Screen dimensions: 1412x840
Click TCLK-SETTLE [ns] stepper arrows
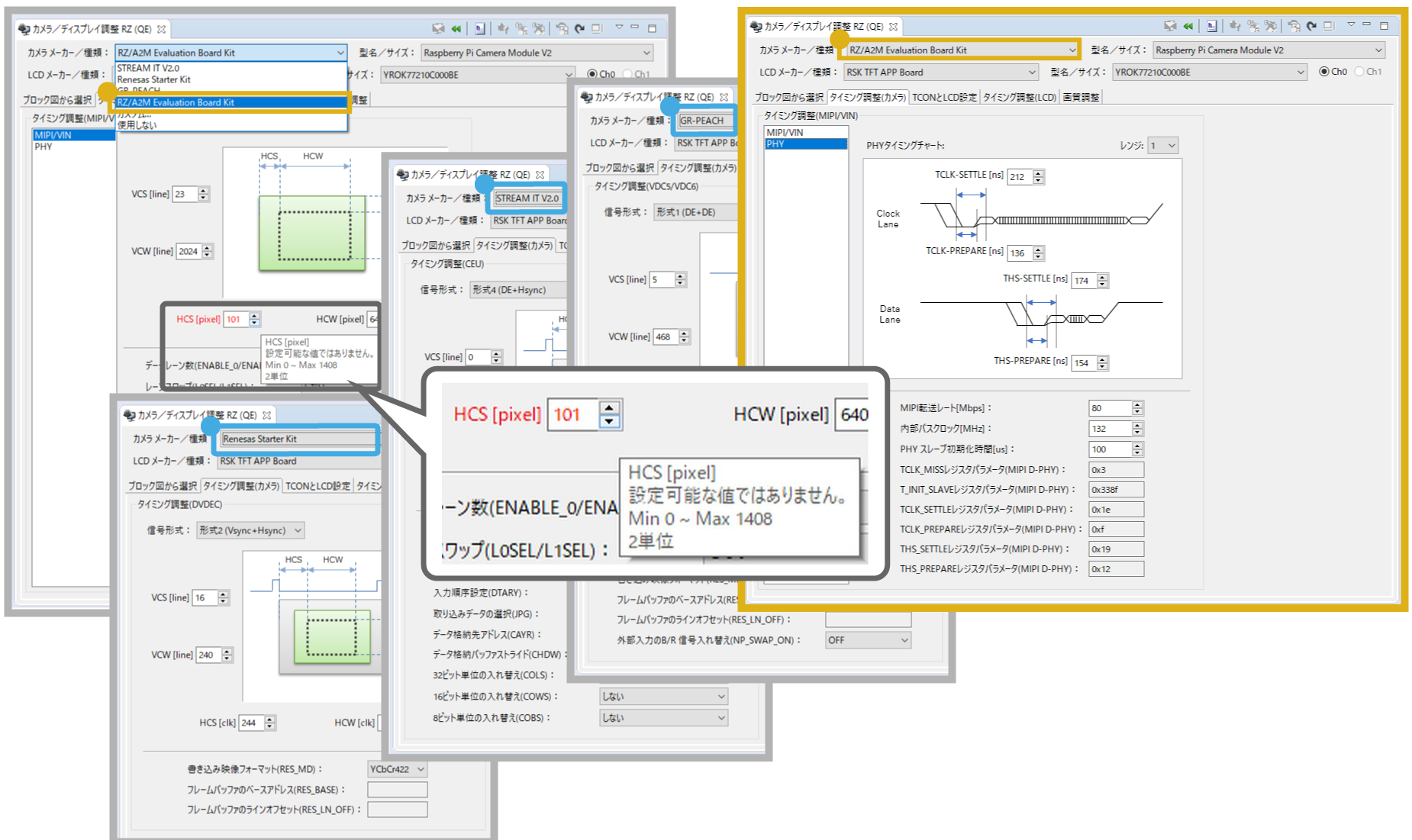point(1038,176)
